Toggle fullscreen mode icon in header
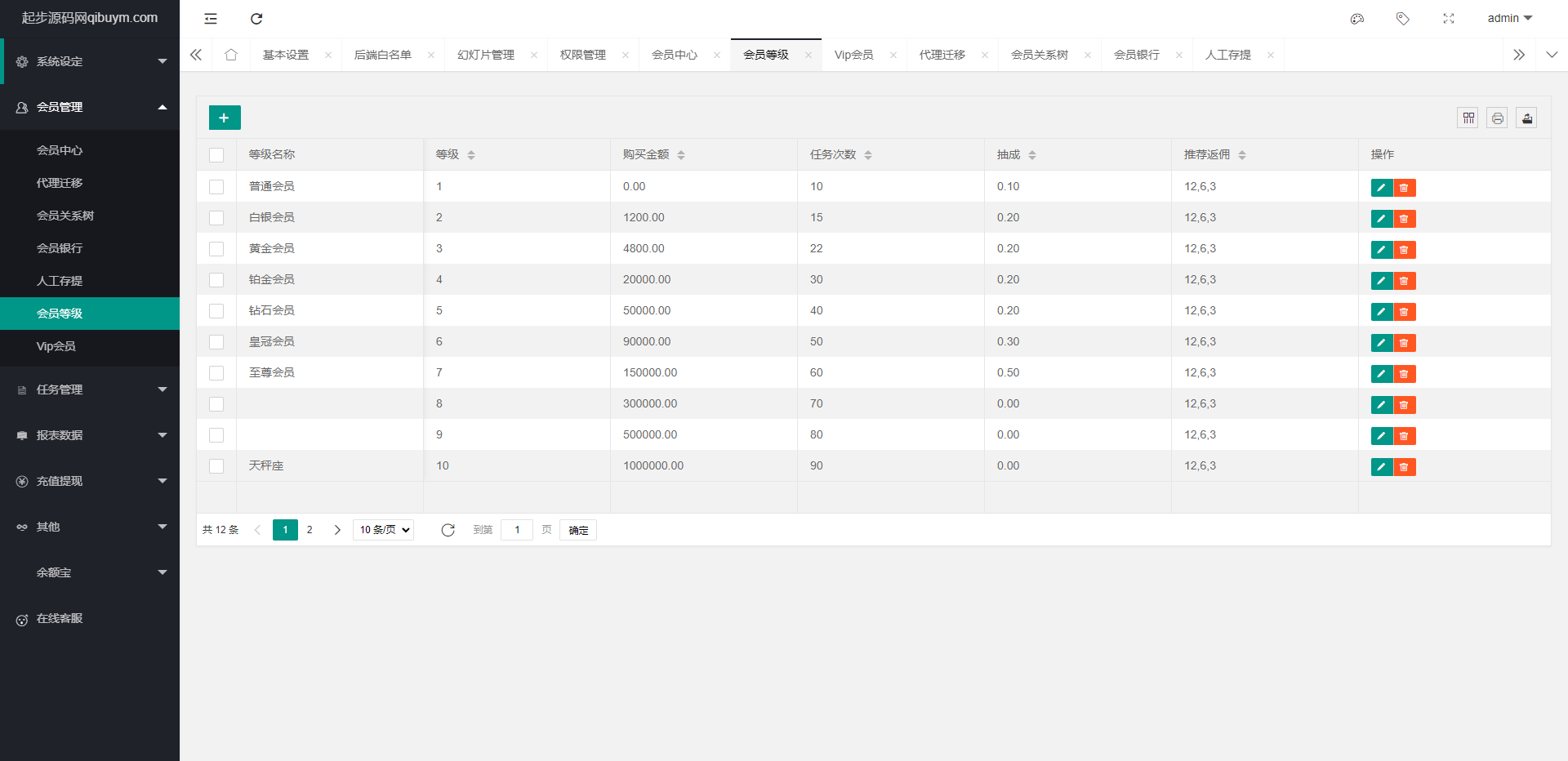This screenshot has width=1568, height=761. (x=1448, y=19)
